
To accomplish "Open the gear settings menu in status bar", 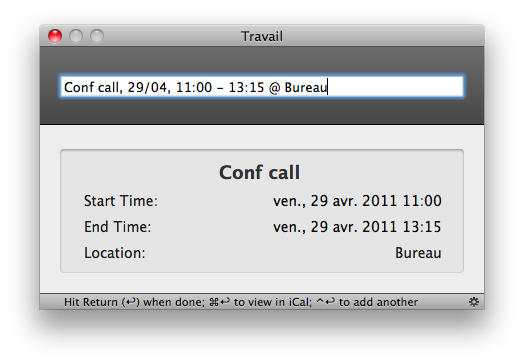I will coord(474,302).
